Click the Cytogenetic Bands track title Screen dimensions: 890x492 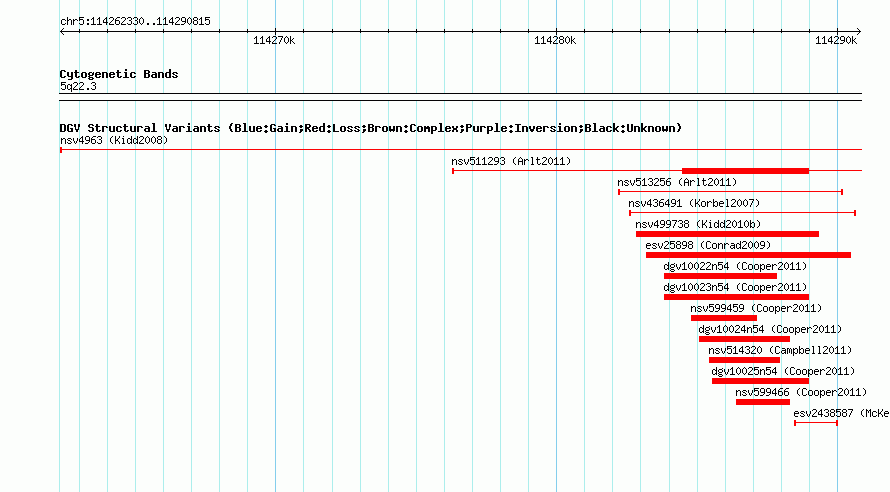[x=119, y=74]
